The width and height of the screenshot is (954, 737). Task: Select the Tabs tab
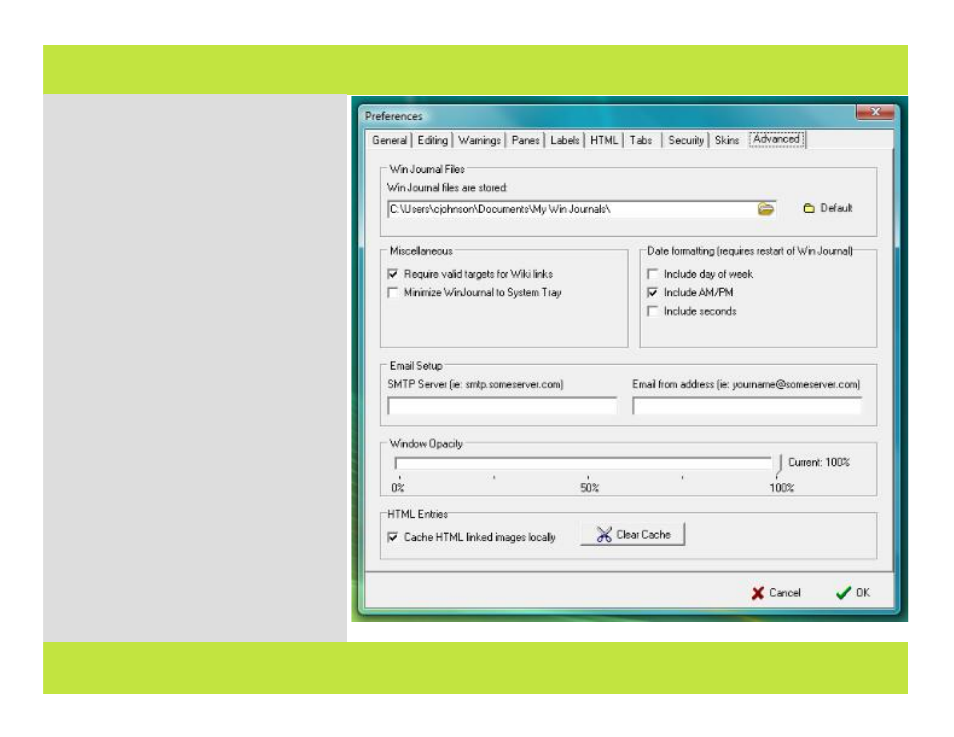[641, 141]
